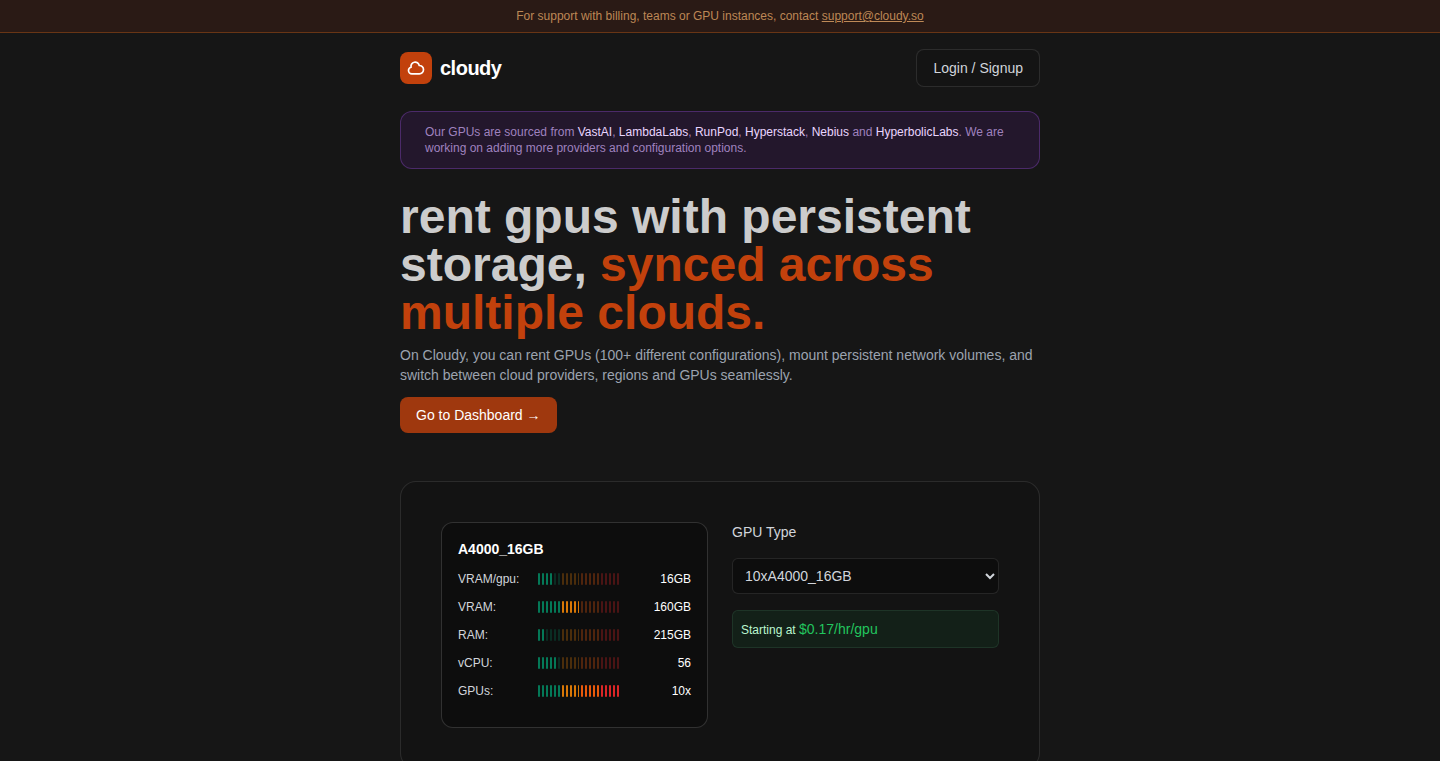The height and width of the screenshot is (761, 1440).
Task: Click the RunPod provider name
Action: pyautogui.click(x=716, y=132)
